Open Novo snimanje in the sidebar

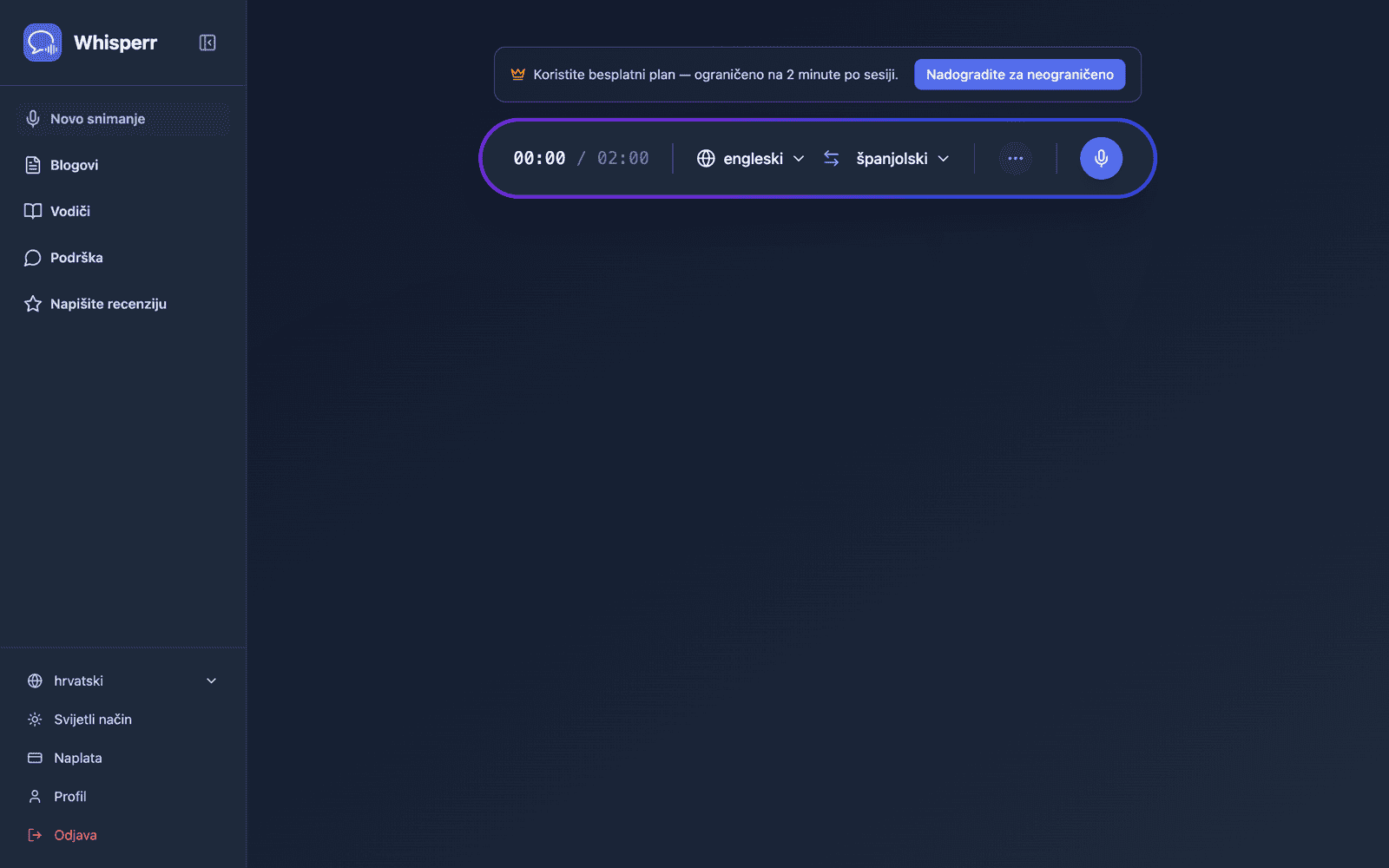[122, 119]
